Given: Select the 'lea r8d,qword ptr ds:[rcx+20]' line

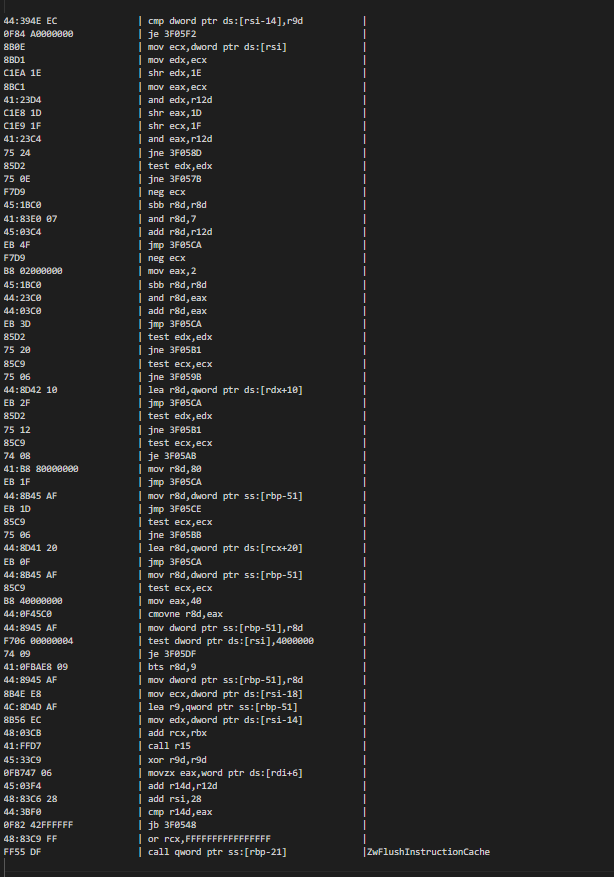Looking at the screenshot, I should click(x=225, y=548).
